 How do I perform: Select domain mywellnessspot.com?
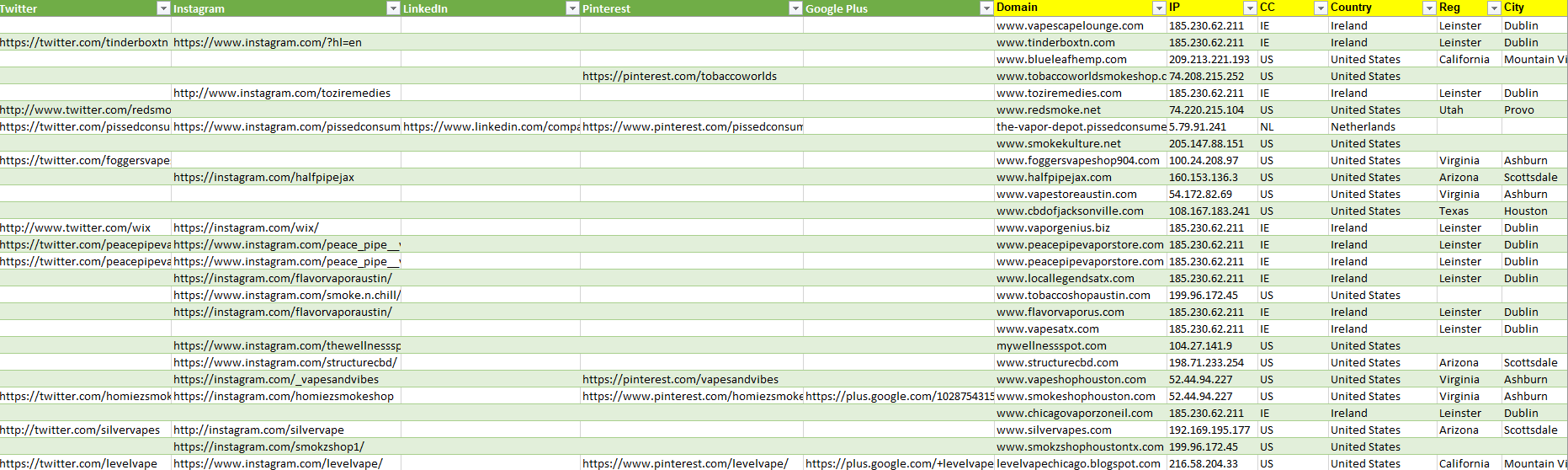(1080, 345)
